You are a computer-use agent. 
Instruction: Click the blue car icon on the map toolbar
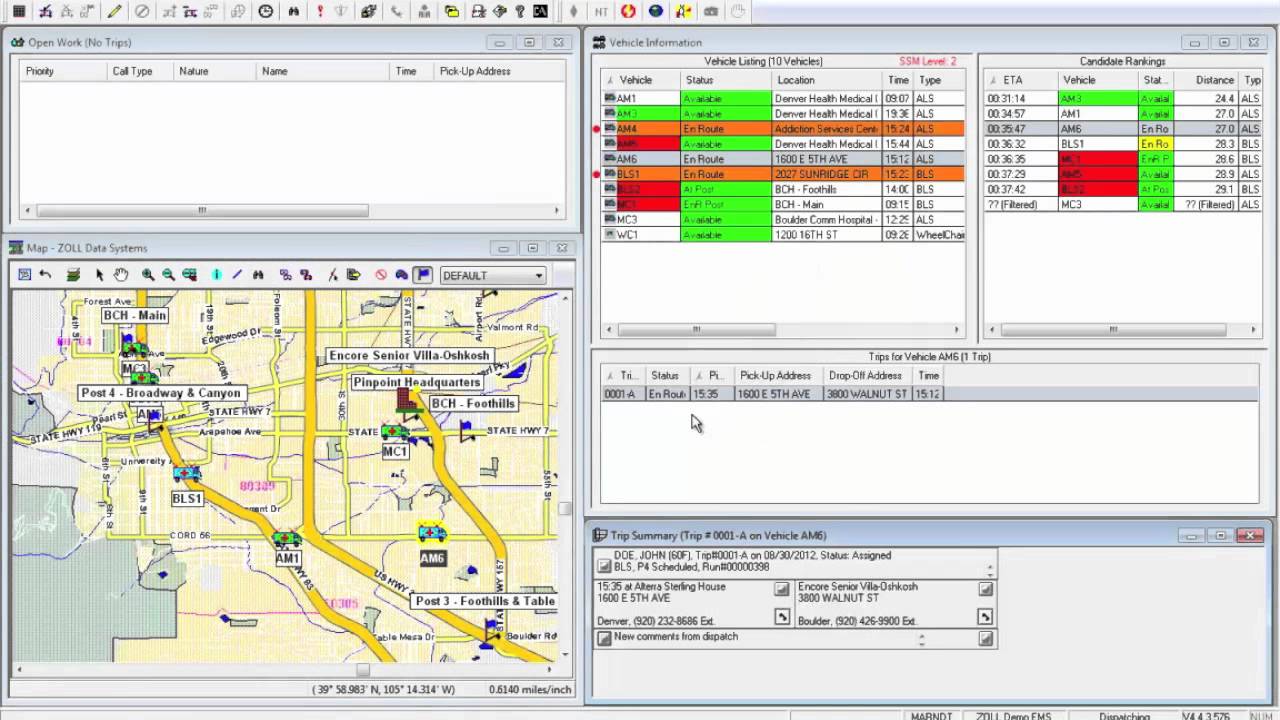pos(402,275)
